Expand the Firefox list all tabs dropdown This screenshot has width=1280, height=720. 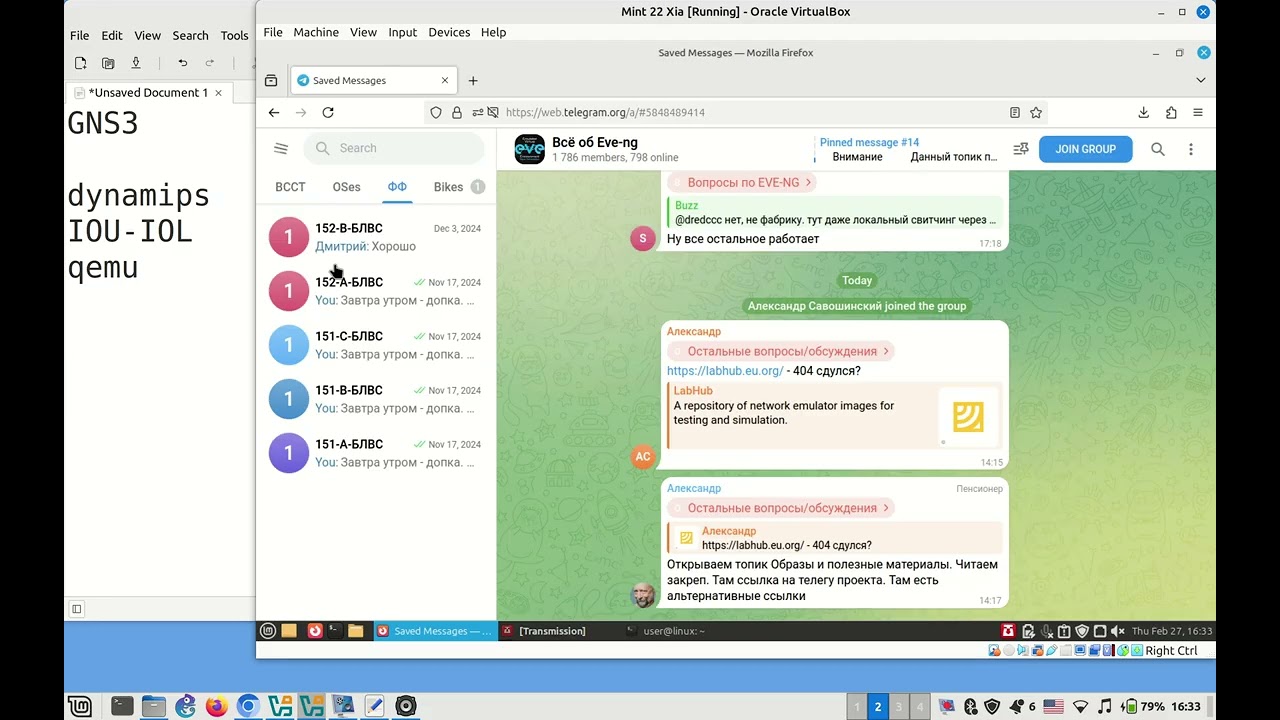point(1201,80)
